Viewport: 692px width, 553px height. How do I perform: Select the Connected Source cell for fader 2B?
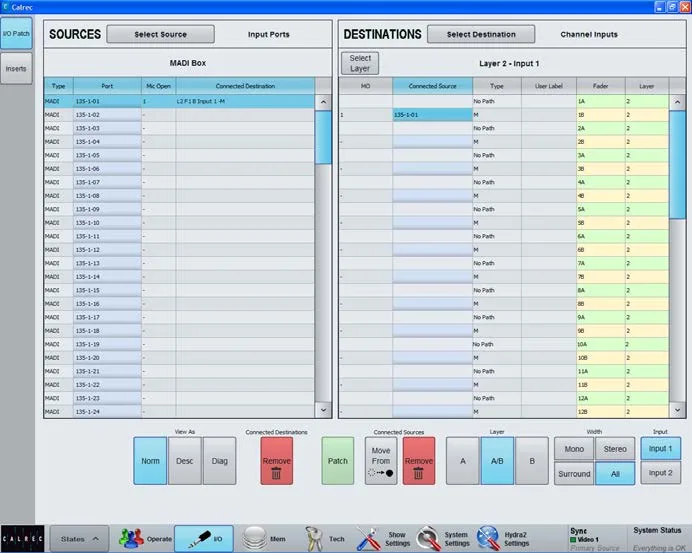click(x=432, y=142)
